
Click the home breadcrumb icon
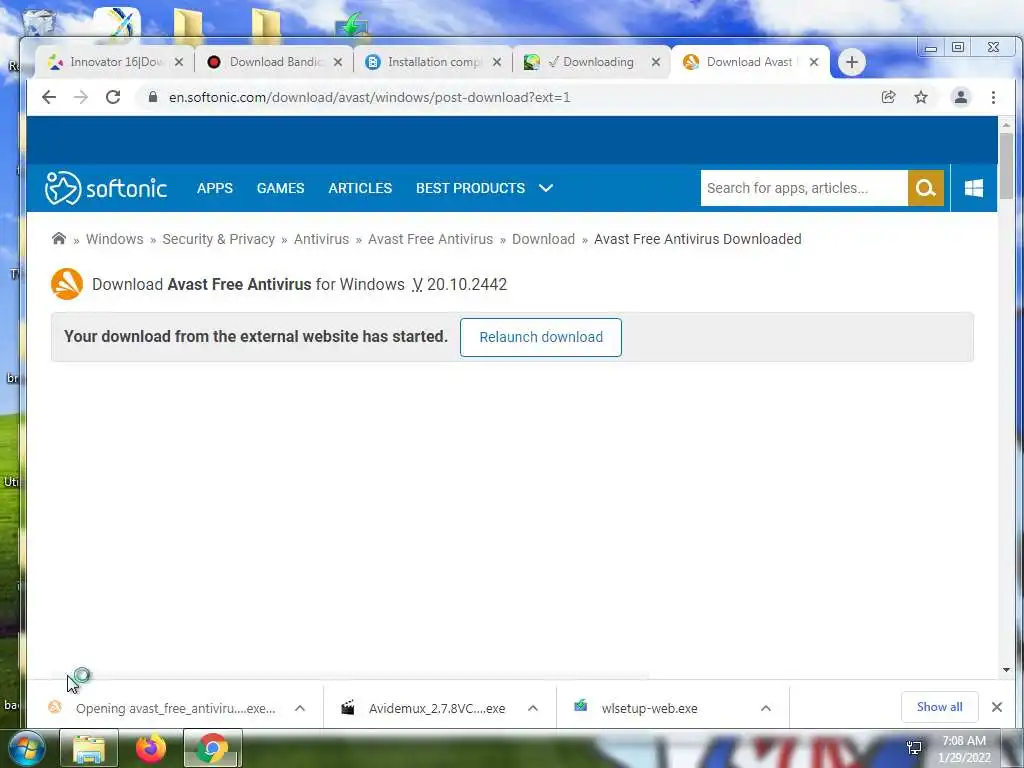59,238
